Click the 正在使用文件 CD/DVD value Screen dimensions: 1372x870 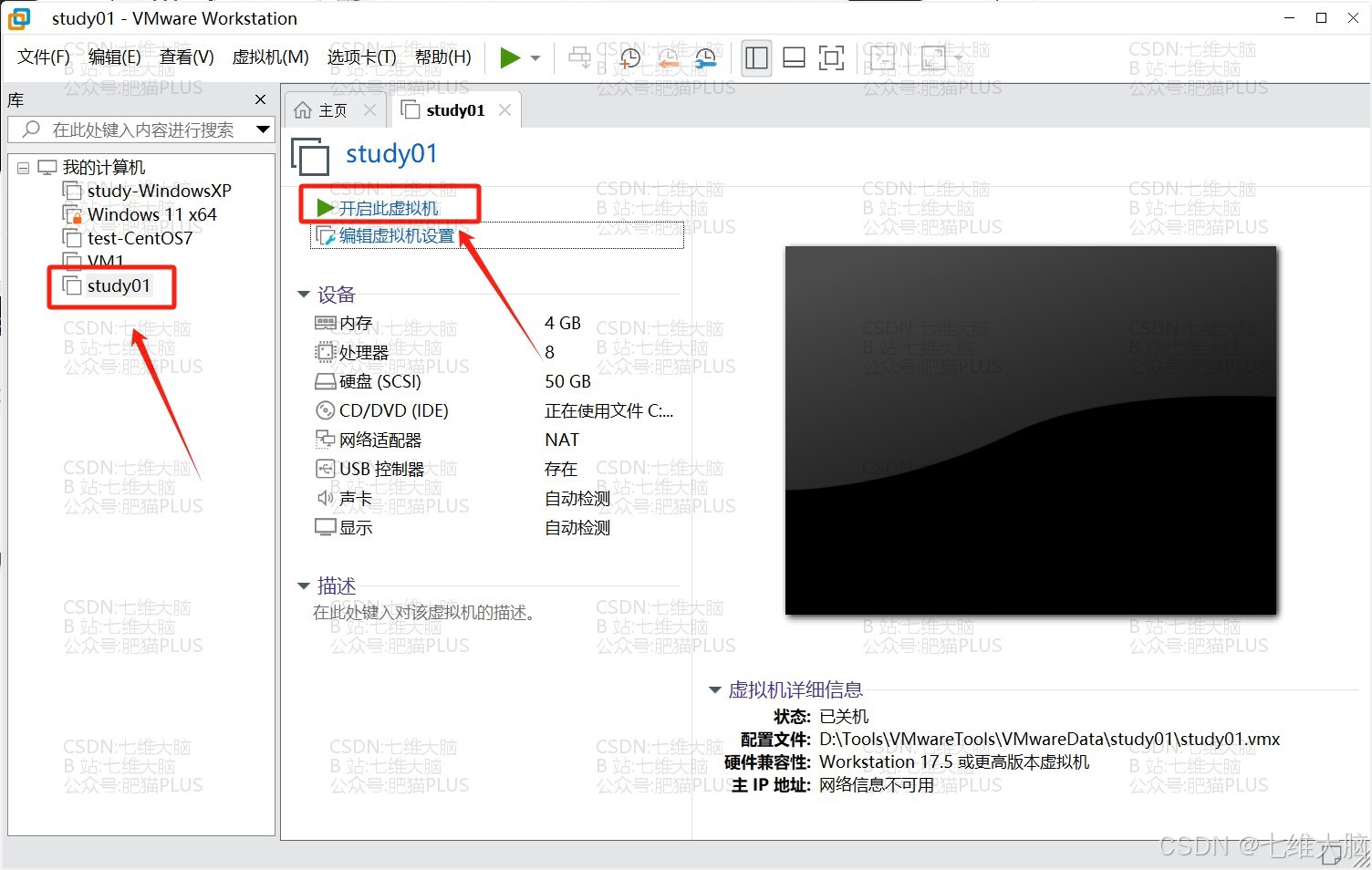[608, 410]
